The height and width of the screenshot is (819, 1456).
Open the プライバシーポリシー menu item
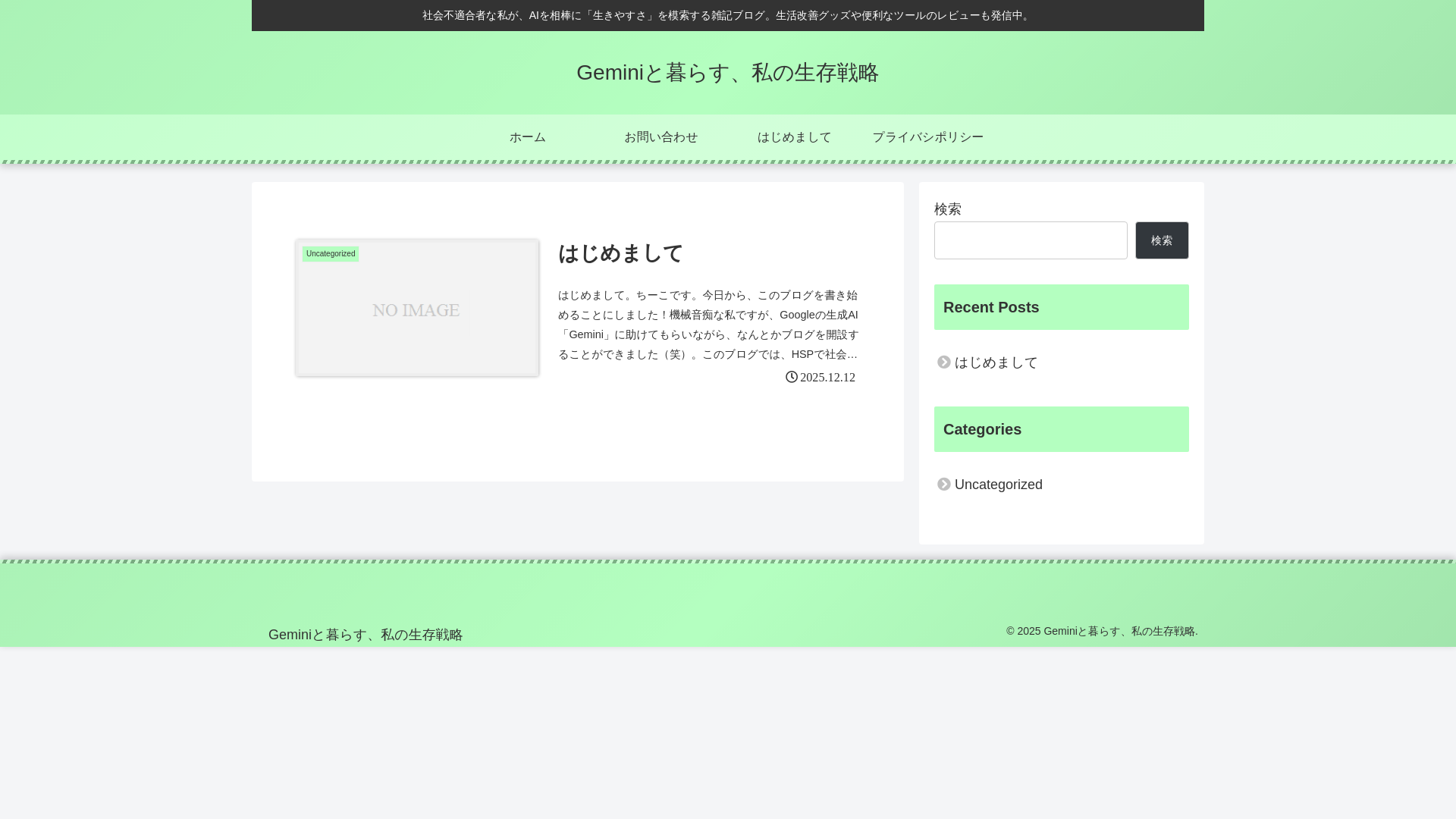coord(927,137)
